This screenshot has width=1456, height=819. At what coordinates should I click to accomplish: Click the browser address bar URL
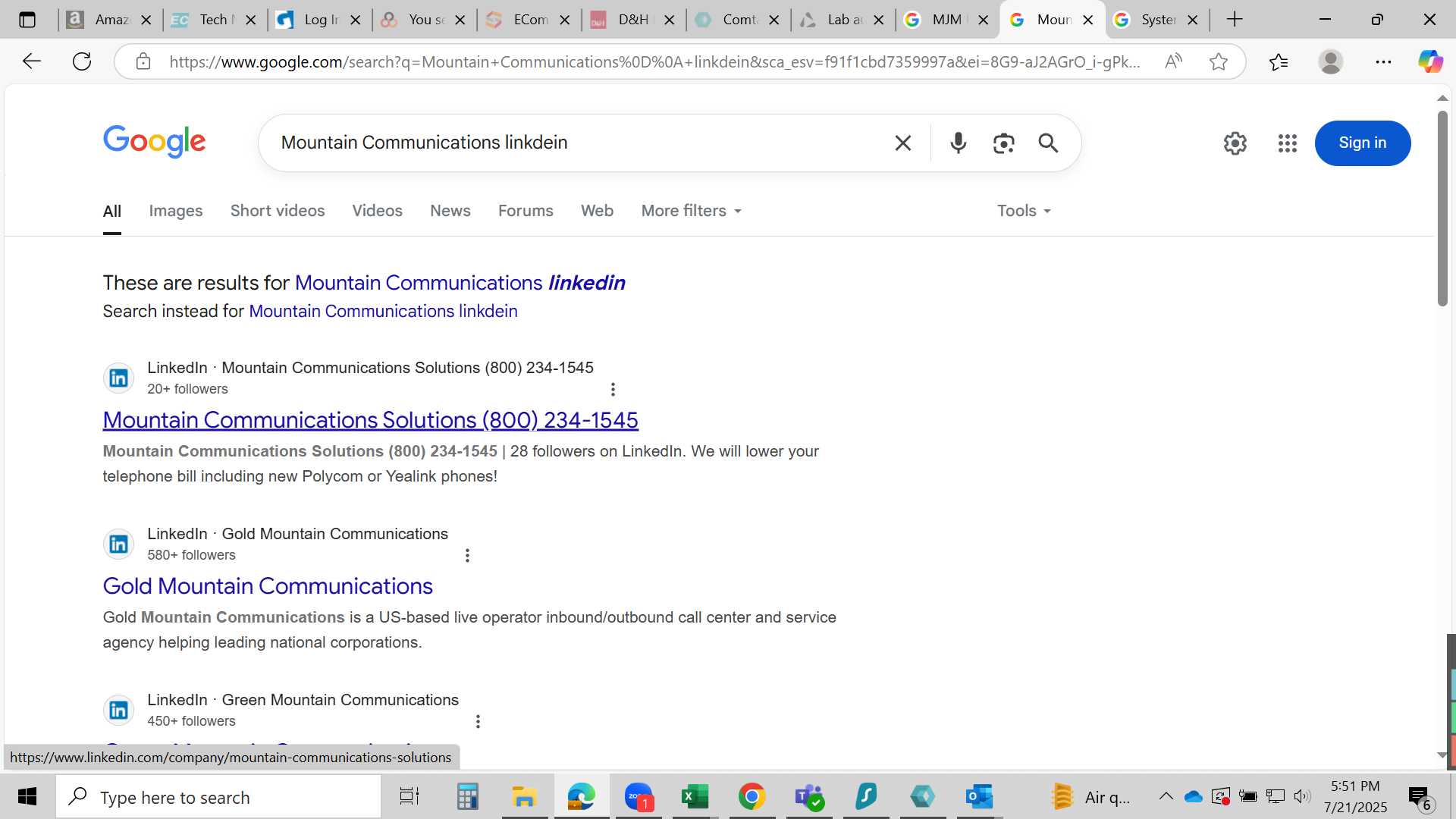click(654, 61)
